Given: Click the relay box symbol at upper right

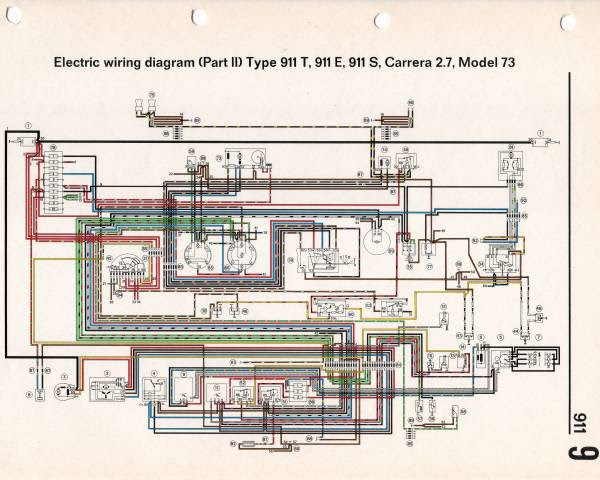Looking at the screenshot, I should [x=510, y=165].
